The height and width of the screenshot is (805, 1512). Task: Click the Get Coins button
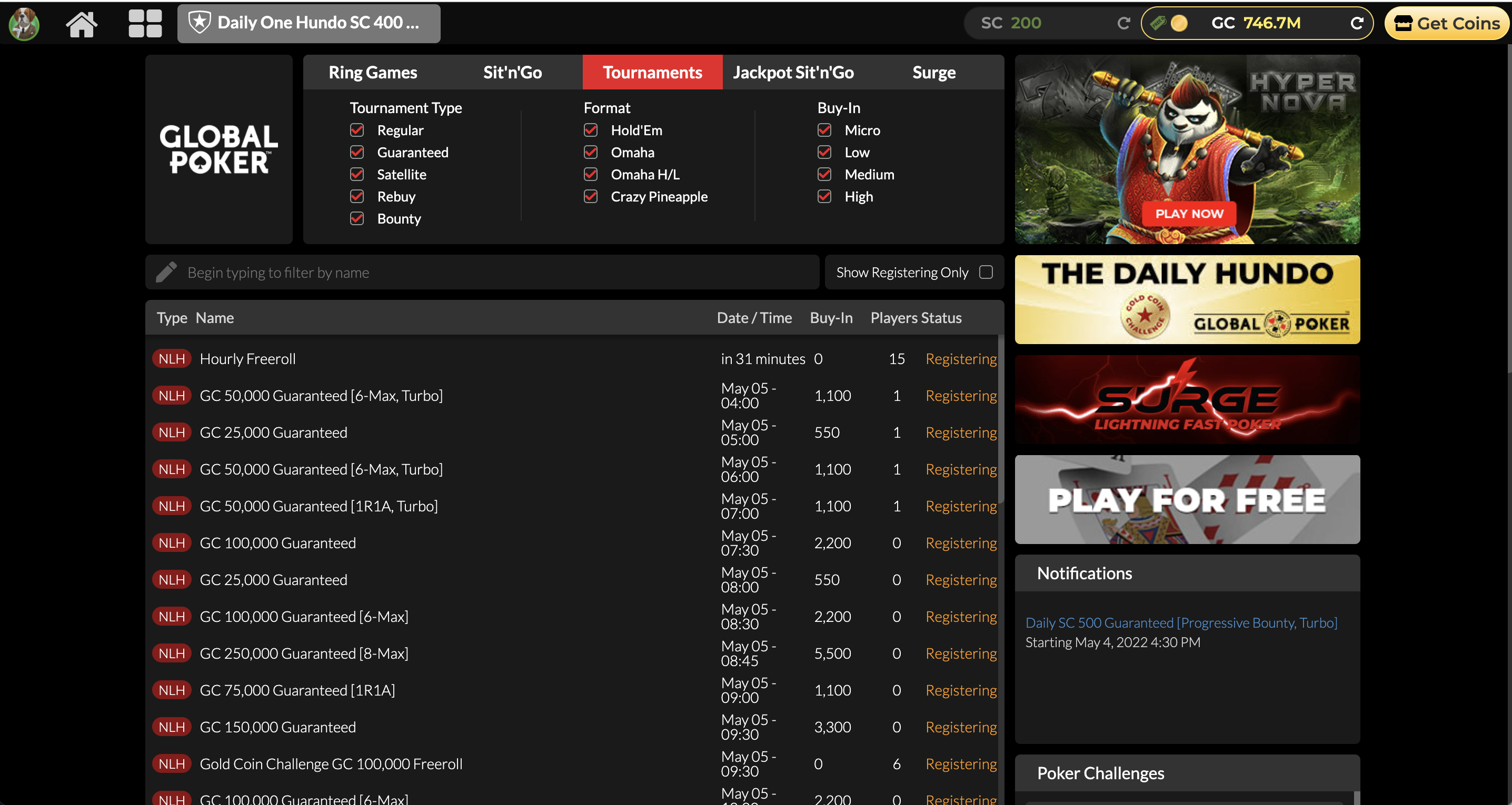[x=1447, y=24]
